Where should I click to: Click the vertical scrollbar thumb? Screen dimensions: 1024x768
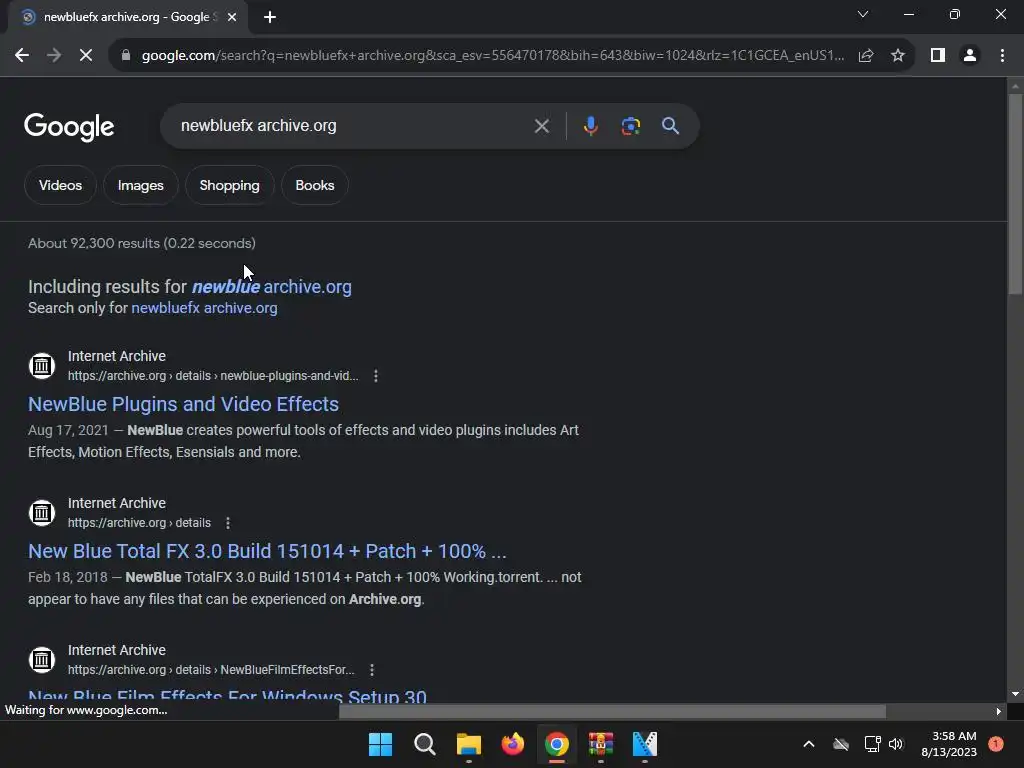pos(1015,194)
